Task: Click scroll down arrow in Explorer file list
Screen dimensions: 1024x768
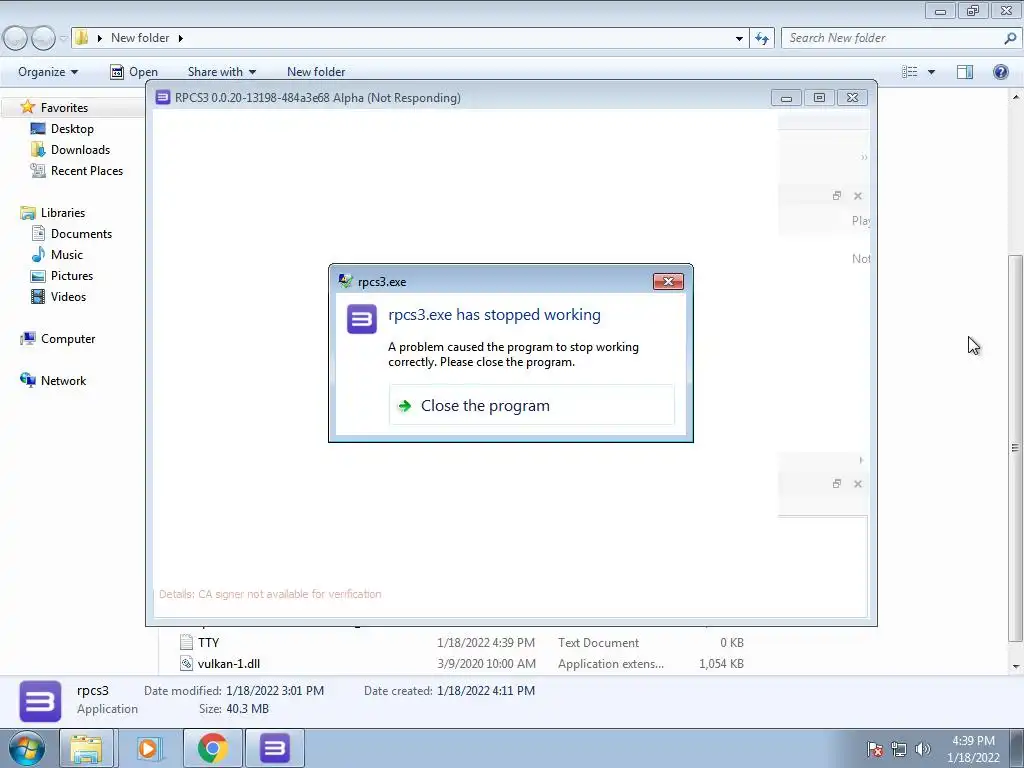Action: point(1016,667)
